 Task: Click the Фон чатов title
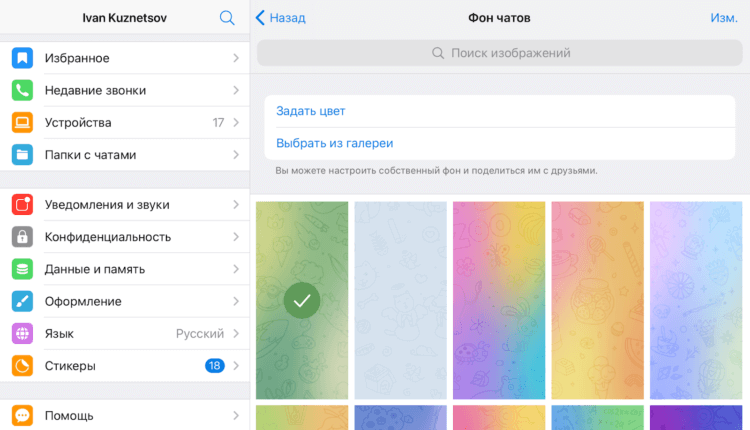(x=499, y=18)
